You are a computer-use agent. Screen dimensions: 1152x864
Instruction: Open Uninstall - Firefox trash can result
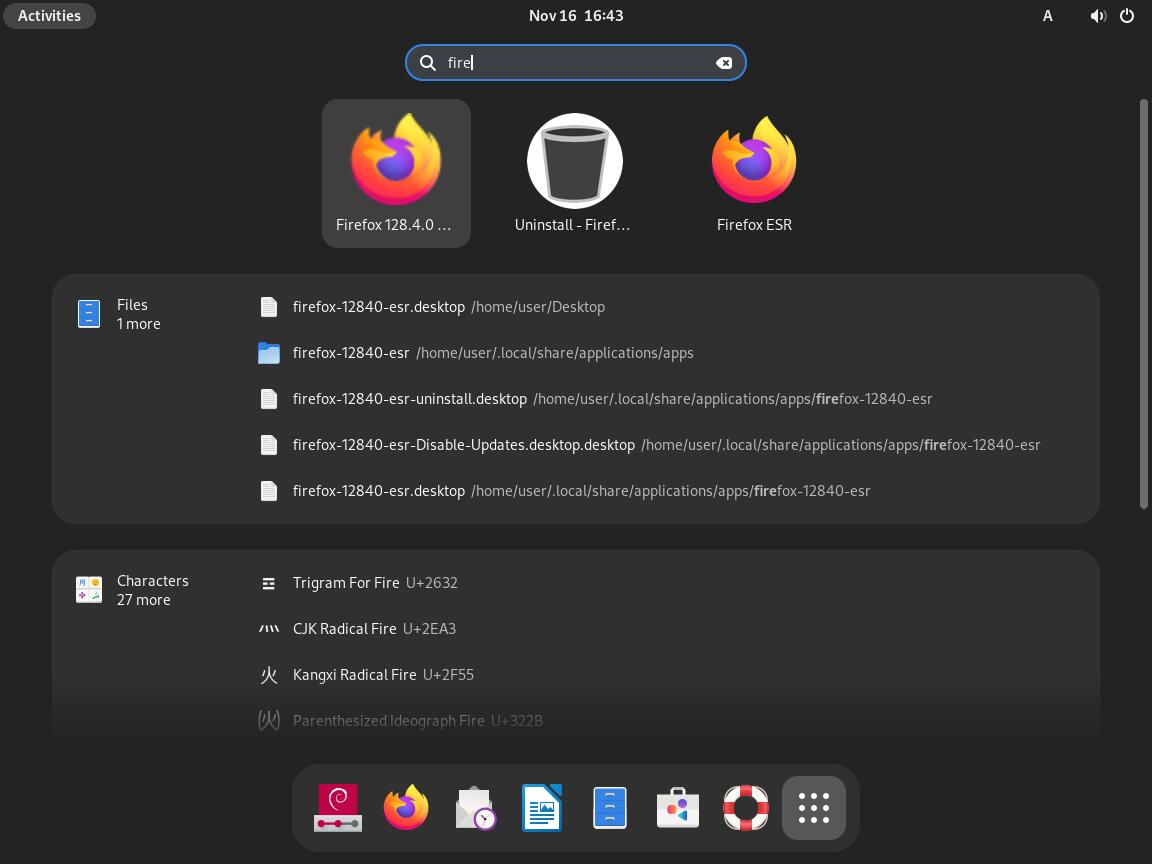pyautogui.click(x=574, y=173)
